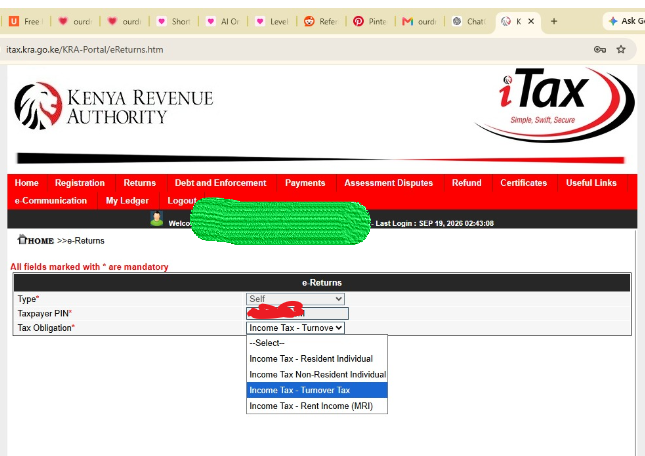Open the Registration menu
The width and height of the screenshot is (645, 456).
80,183
